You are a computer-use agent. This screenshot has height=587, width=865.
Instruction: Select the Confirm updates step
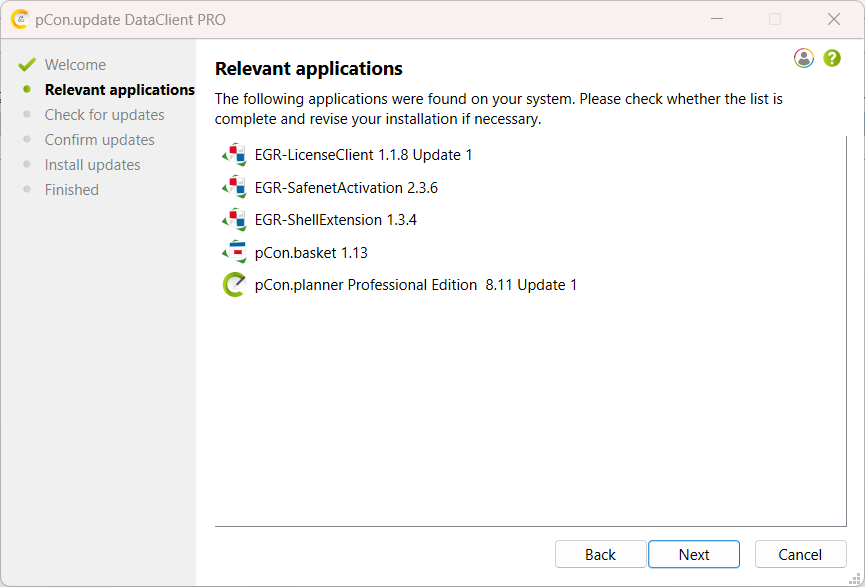click(x=99, y=140)
